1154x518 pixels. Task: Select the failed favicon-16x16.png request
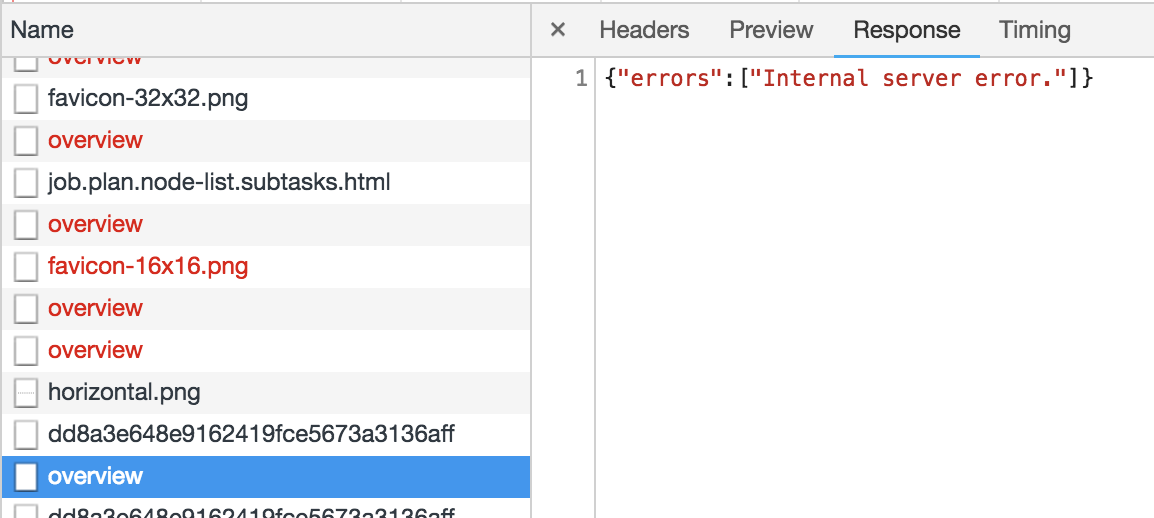[148, 267]
